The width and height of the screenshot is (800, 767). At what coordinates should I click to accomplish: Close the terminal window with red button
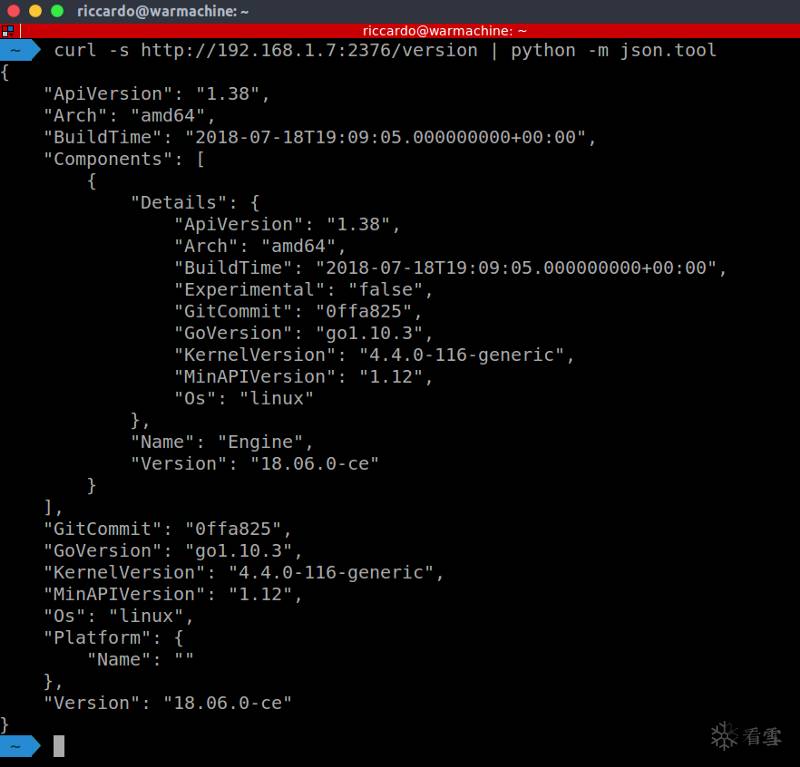tap(13, 11)
